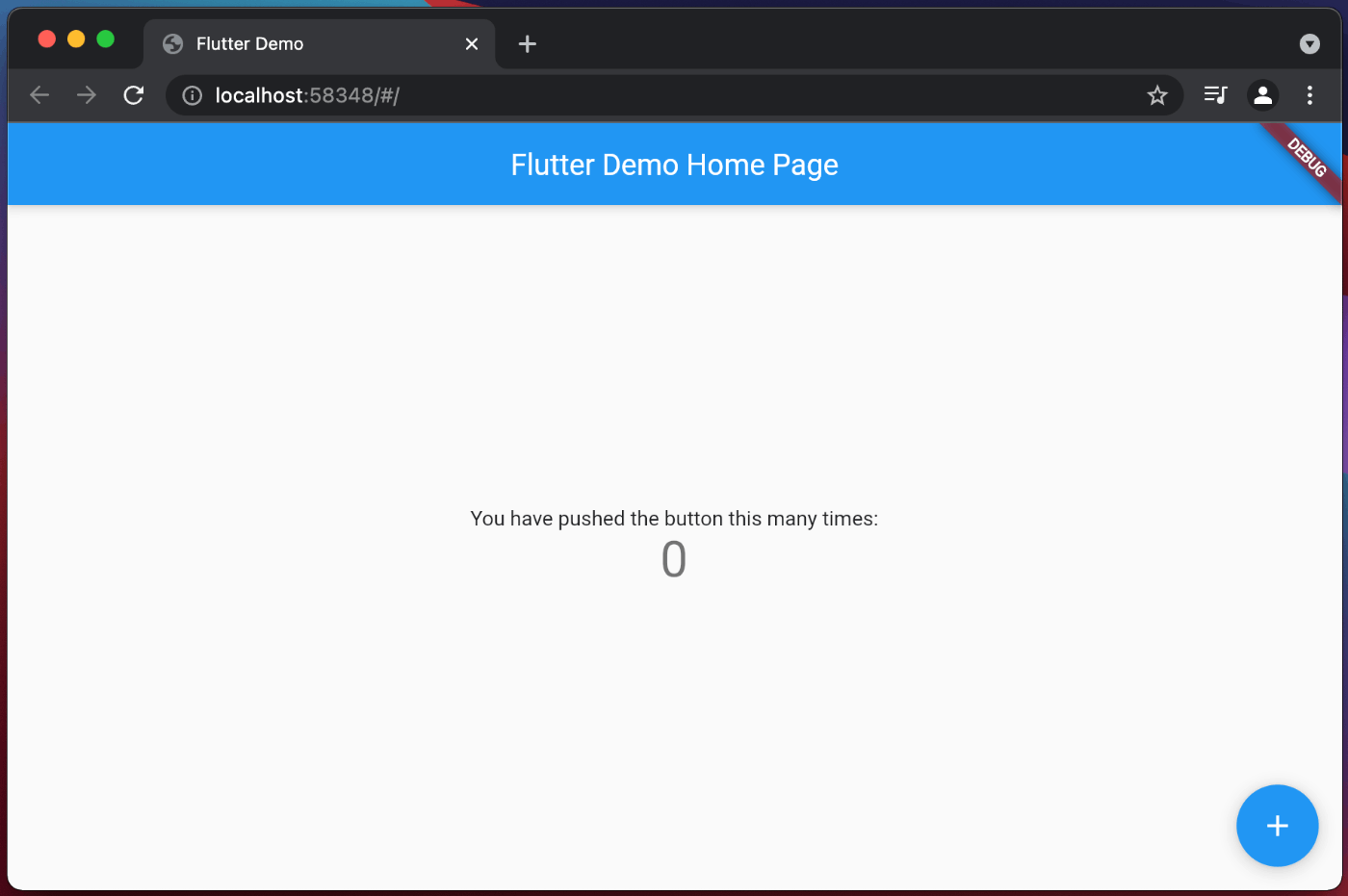Bookmark this page with the star icon
This screenshot has width=1348, height=896.
[x=1157, y=95]
